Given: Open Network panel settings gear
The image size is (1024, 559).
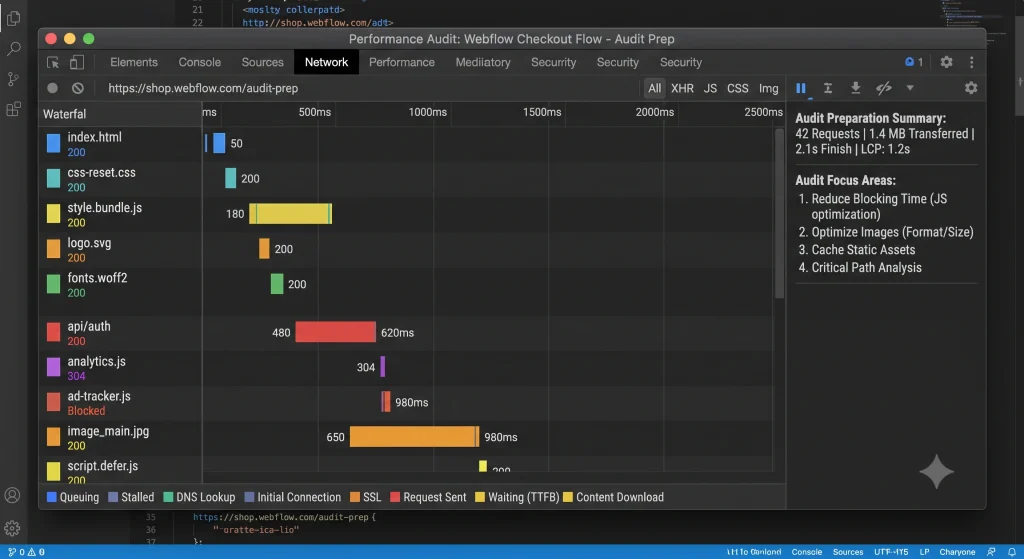Looking at the screenshot, I should [971, 88].
